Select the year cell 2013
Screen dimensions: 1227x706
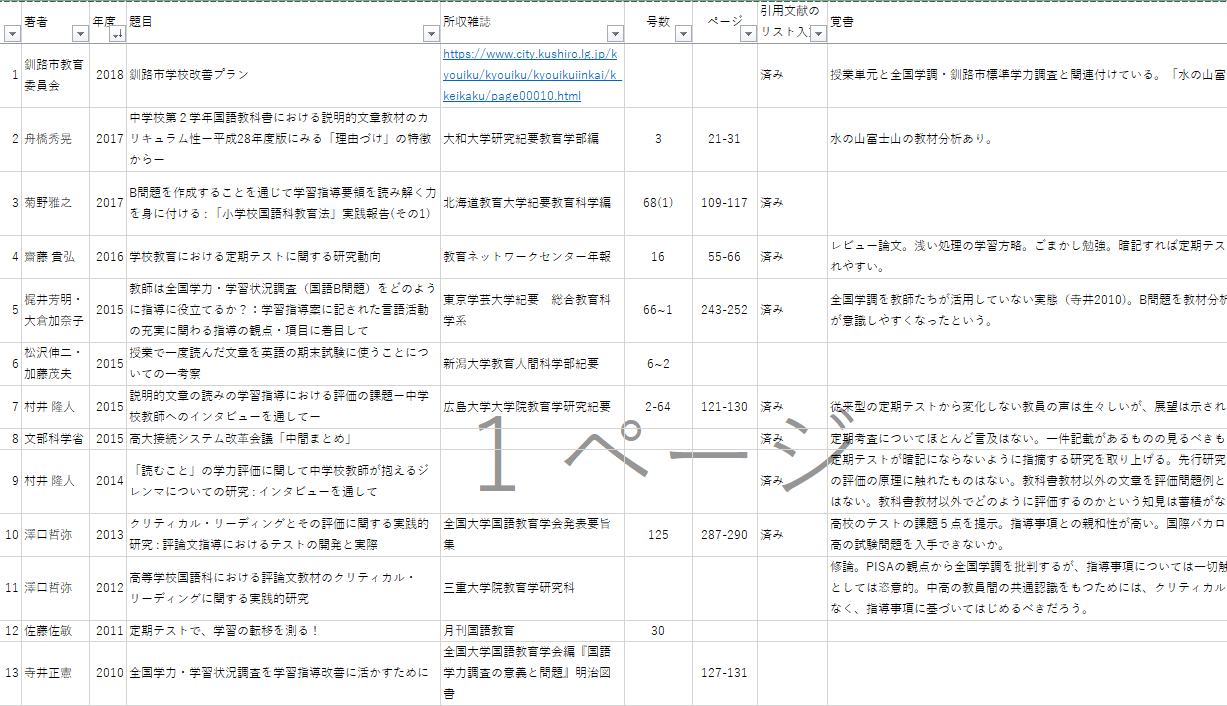109,535
